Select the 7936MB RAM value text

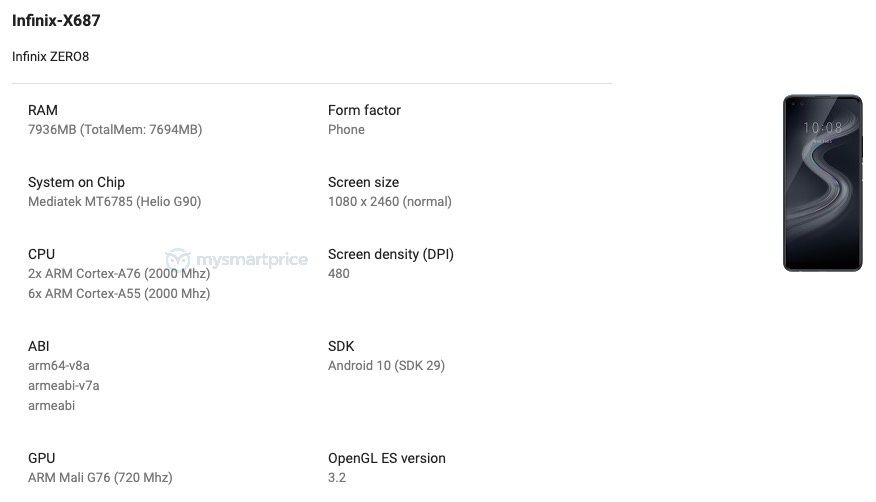coord(115,130)
